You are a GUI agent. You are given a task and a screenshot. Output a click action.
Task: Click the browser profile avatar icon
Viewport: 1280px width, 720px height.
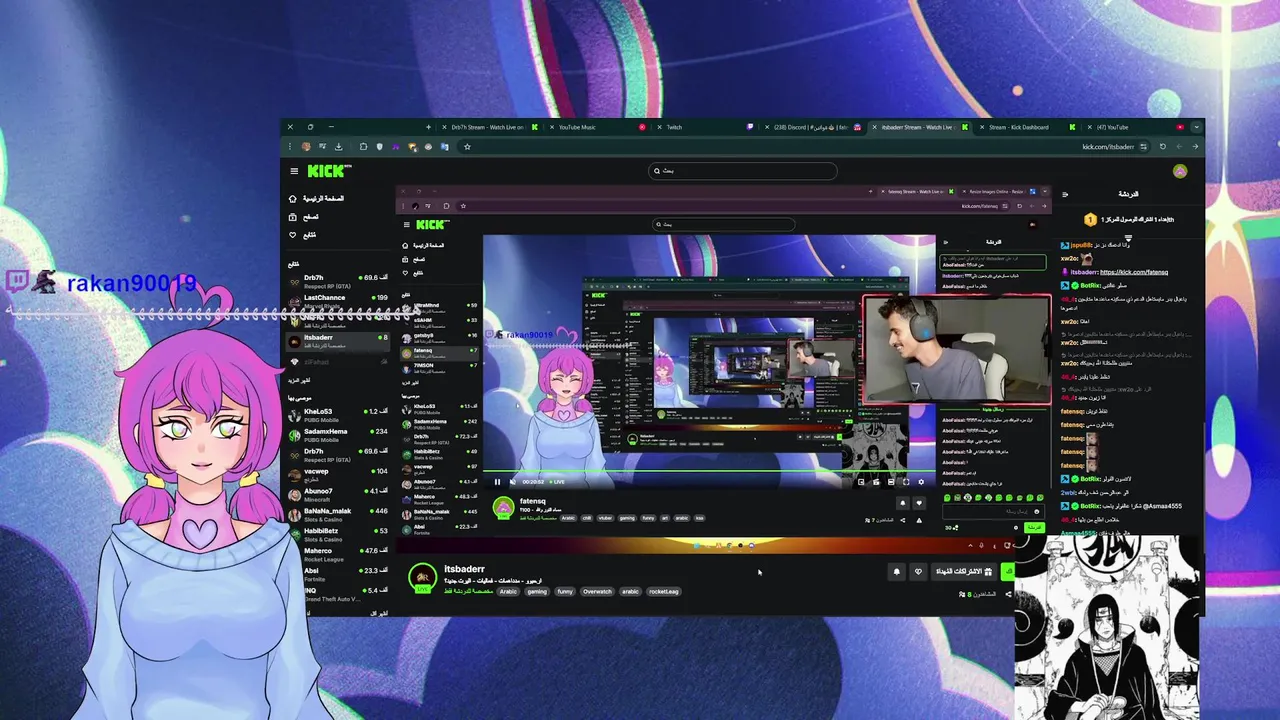(306, 147)
